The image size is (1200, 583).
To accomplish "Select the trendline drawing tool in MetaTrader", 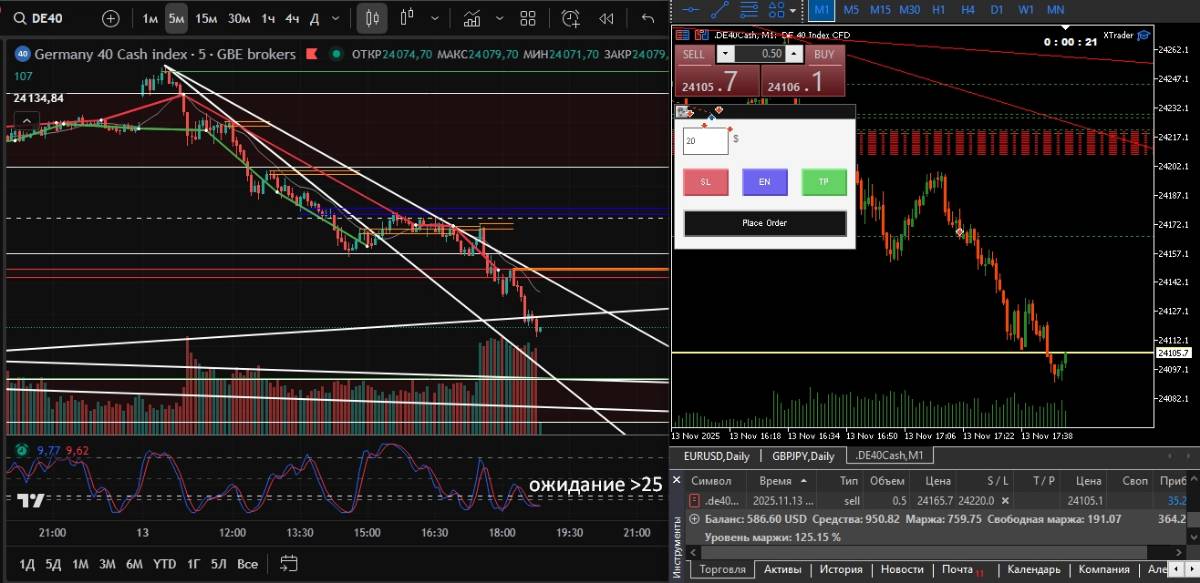I will click(718, 9).
